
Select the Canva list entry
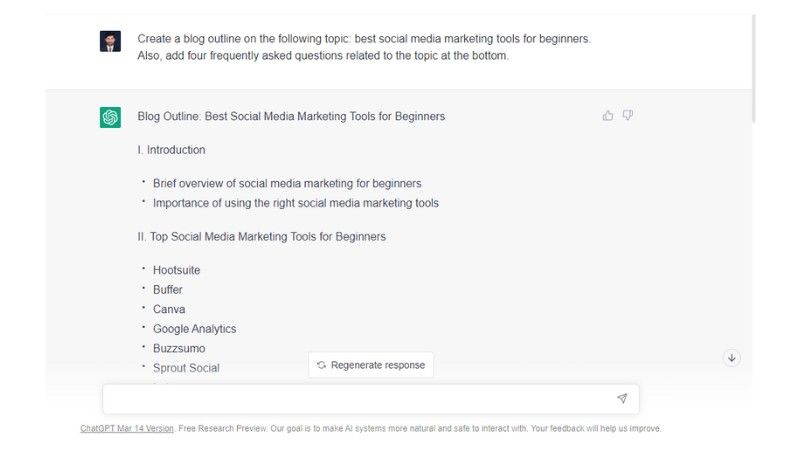pos(169,309)
